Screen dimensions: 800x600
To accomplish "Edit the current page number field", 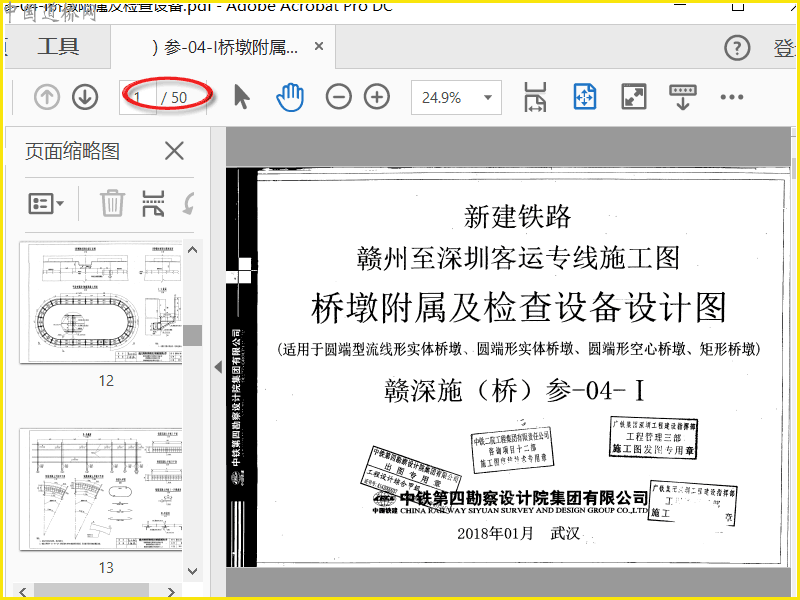I will tap(138, 97).
